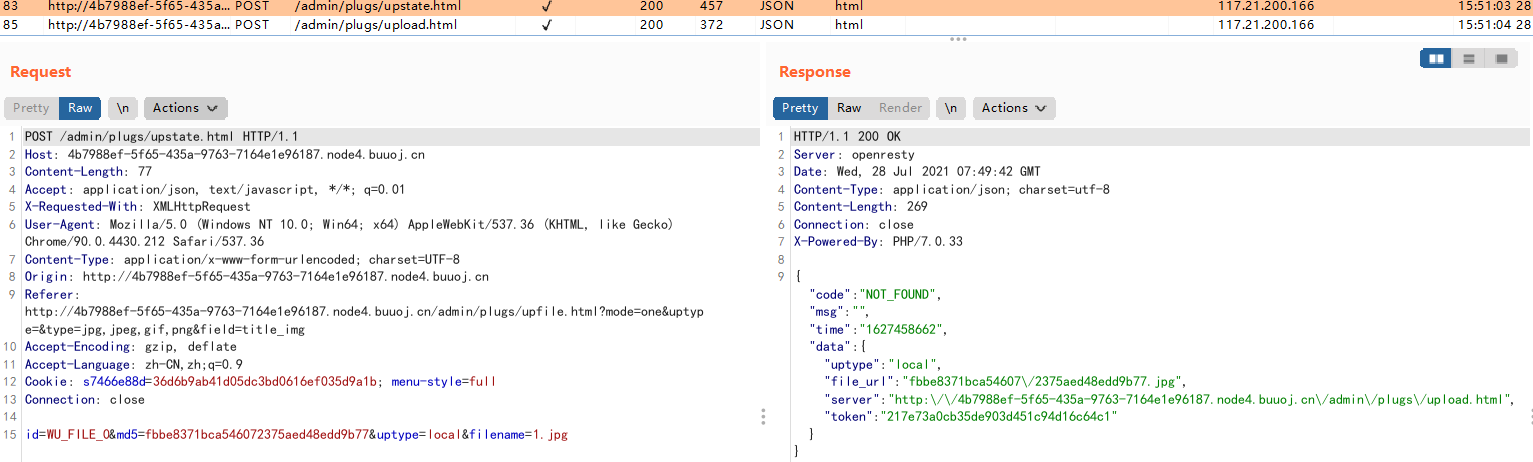Toggle \n display in Response pane

coord(951,108)
